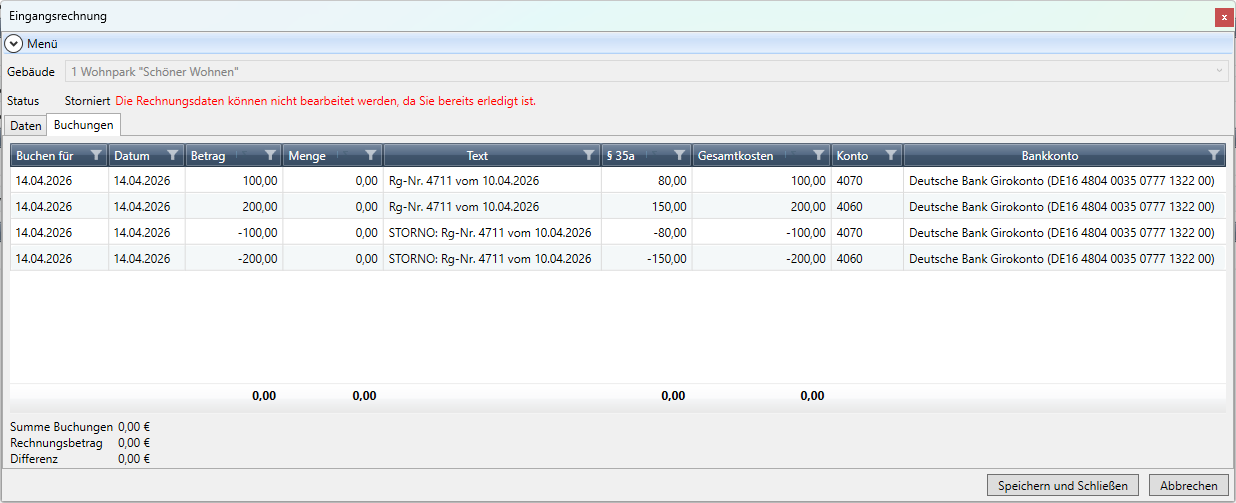Open filter for Datum column
The height and width of the screenshot is (503, 1236).
click(x=173, y=156)
